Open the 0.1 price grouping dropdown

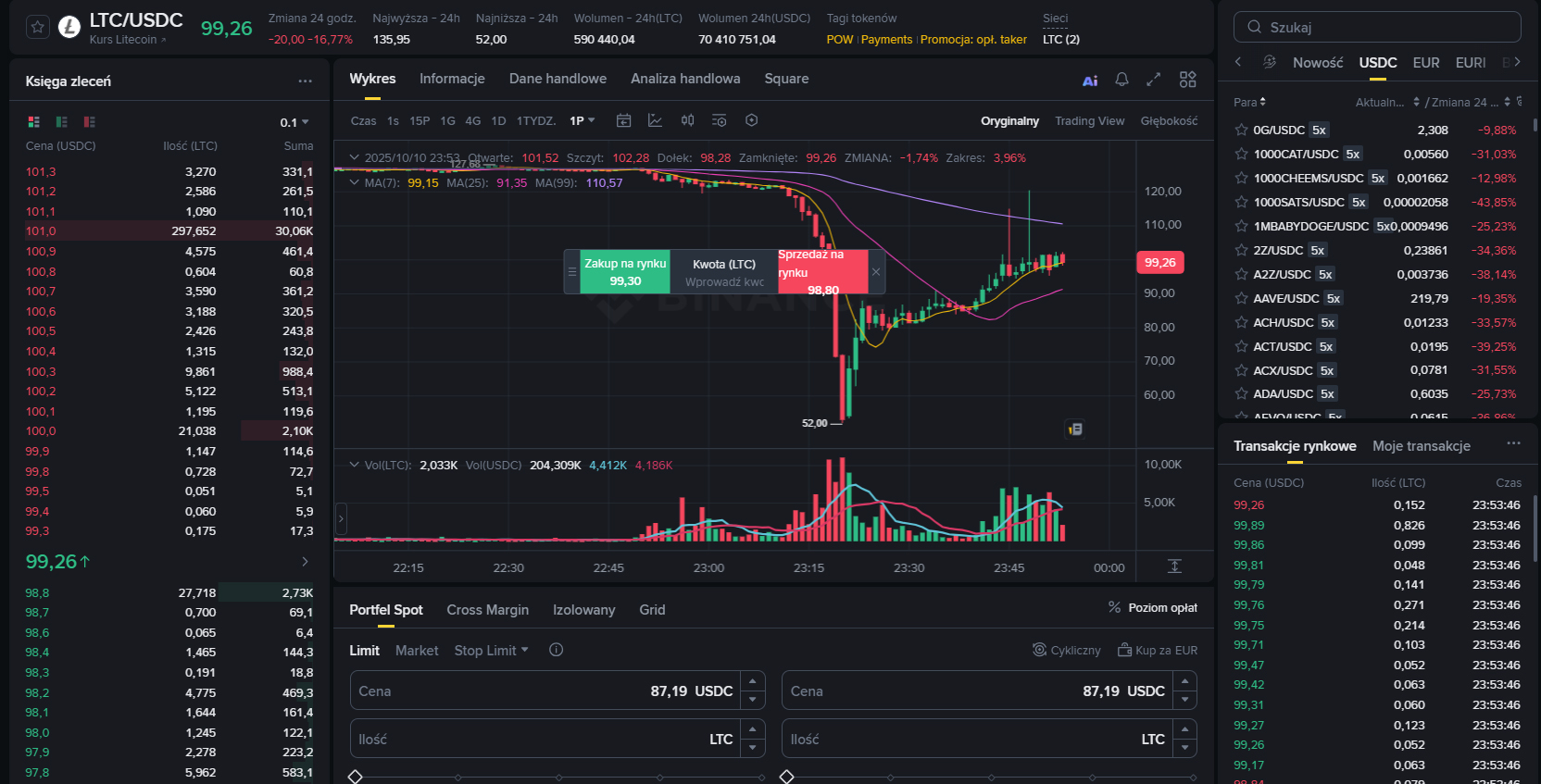click(x=294, y=122)
